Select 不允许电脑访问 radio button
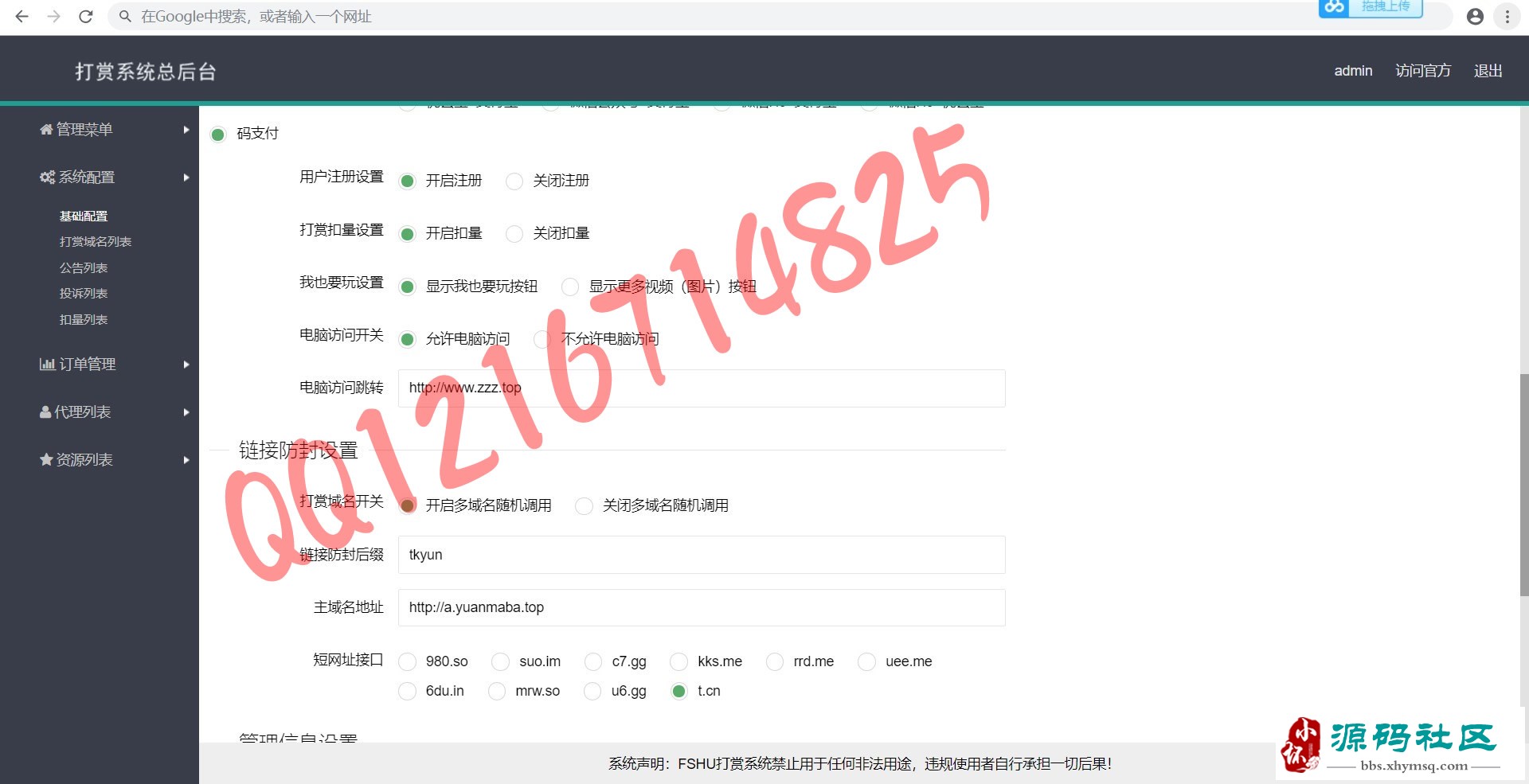Screen dimensions: 1529x784 click(x=542, y=339)
